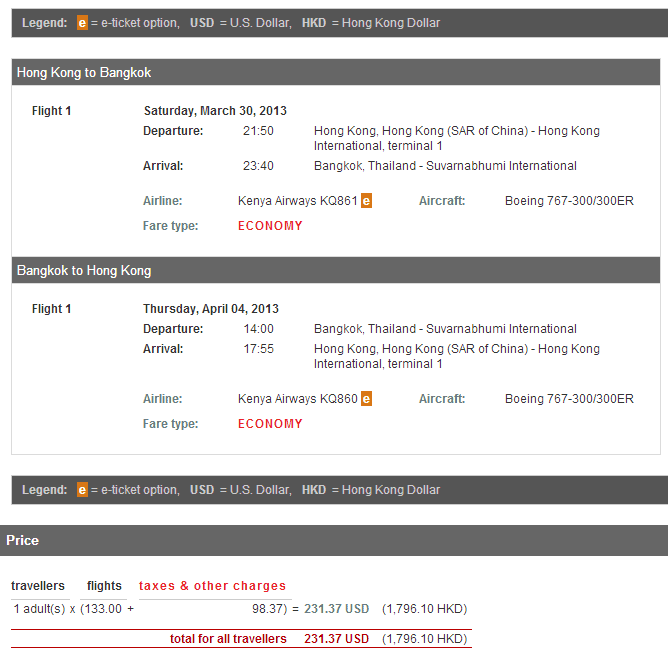The height and width of the screenshot is (655, 668).
Task: Click the Saturday, March 30, 2013 date
Action: pyautogui.click(x=215, y=111)
